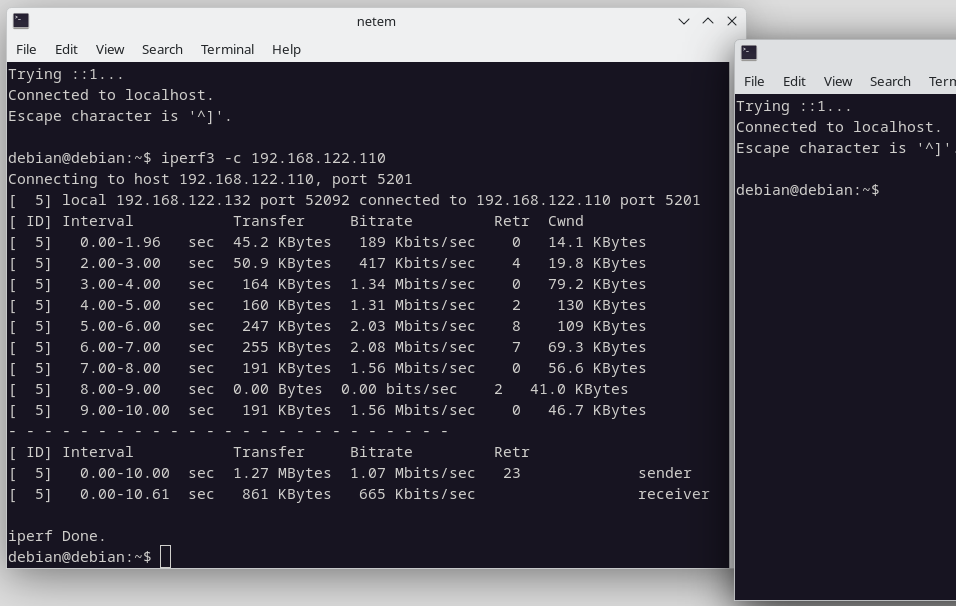Focus the netem terminal at its prompt cursor
Image resolution: width=956 pixels, height=606 pixels.
coord(166,557)
